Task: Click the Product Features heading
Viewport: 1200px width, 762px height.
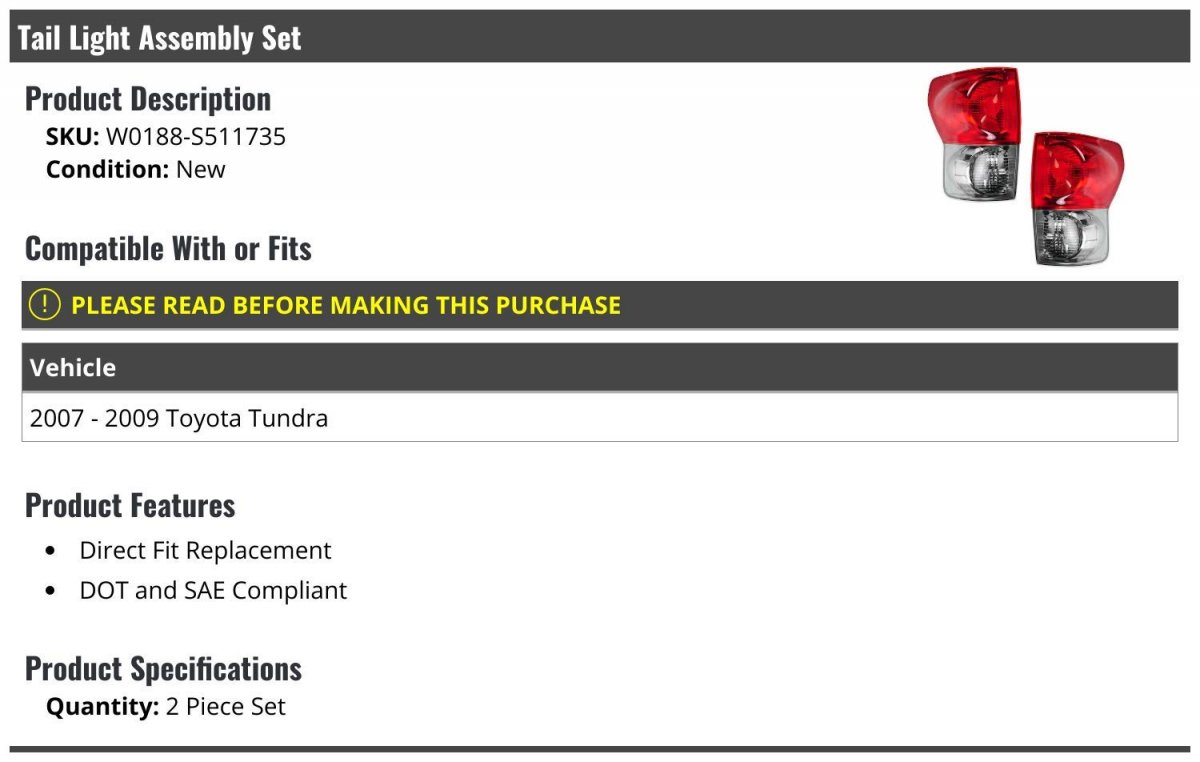Action: pyautogui.click(x=130, y=506)
